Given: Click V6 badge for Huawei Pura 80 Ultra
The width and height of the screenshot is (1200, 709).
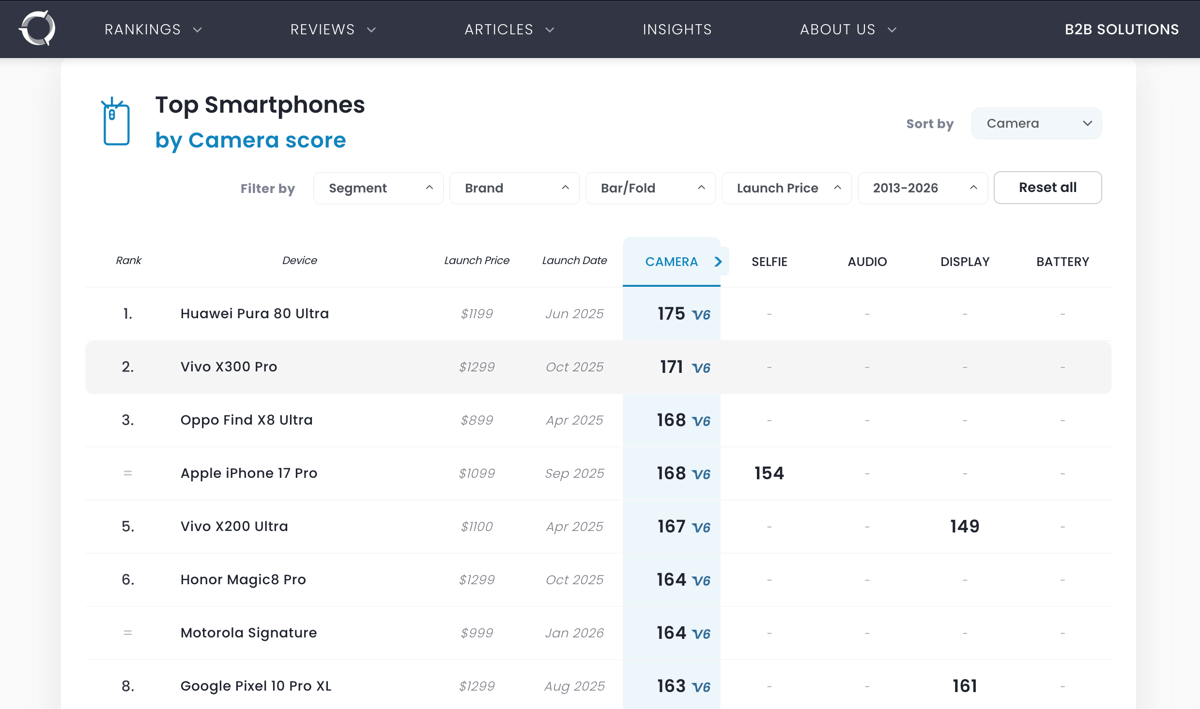Looking at the screenshot, I should click(x=701, y=315).
